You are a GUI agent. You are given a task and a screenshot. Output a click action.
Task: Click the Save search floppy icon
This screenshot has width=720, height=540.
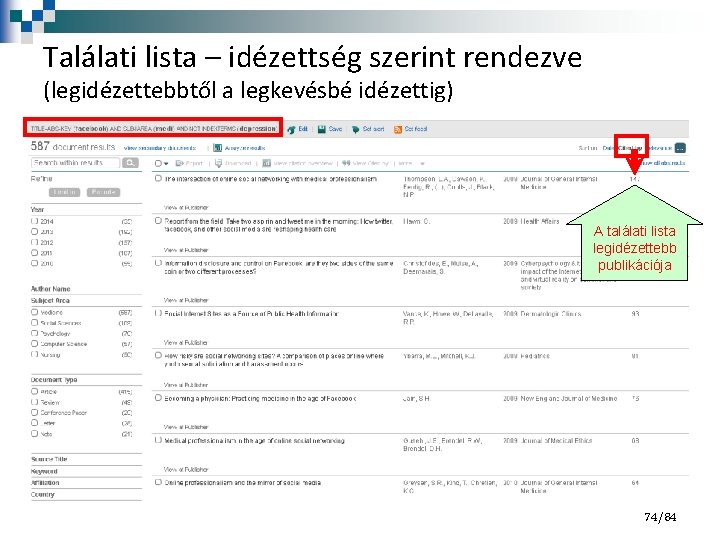(322, 129)
